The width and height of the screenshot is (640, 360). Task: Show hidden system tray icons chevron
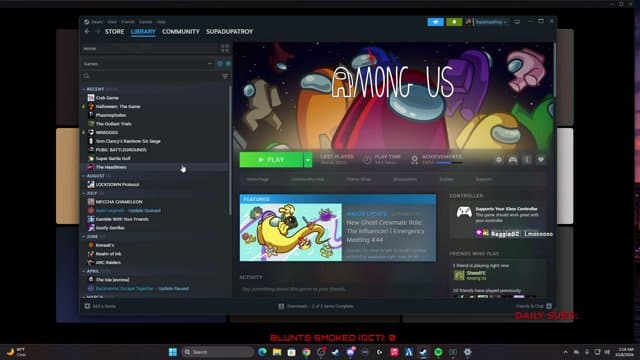(566, 352)
